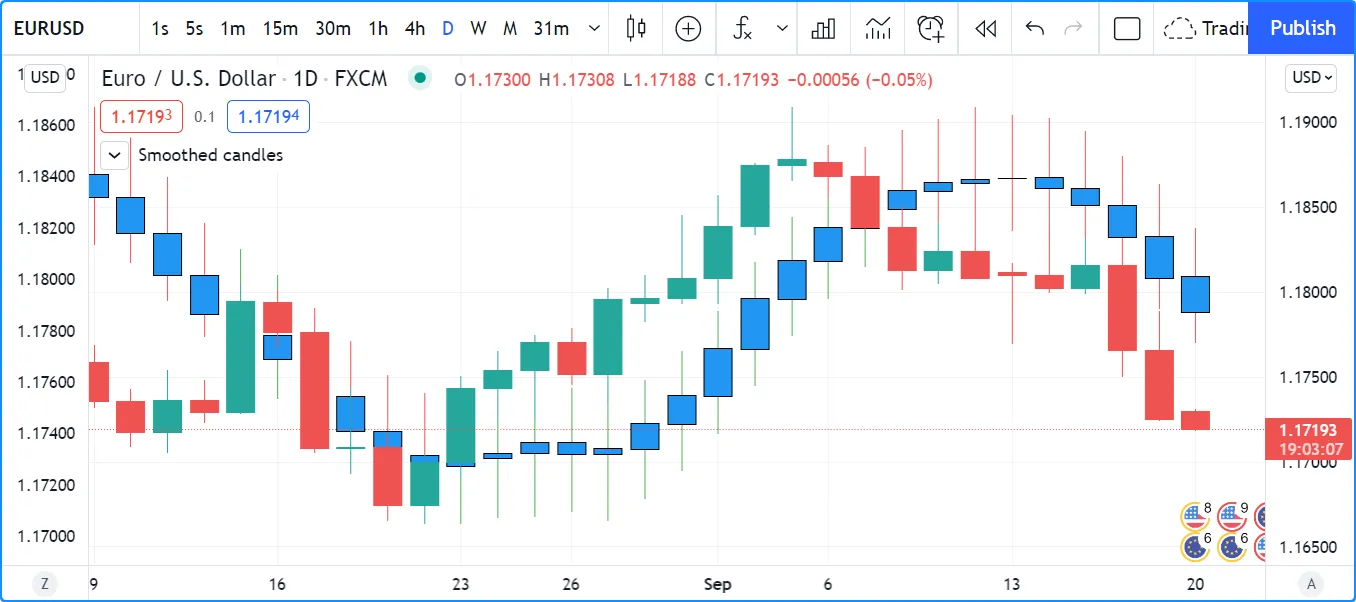Undo the last chart action

coord(1035,28)
